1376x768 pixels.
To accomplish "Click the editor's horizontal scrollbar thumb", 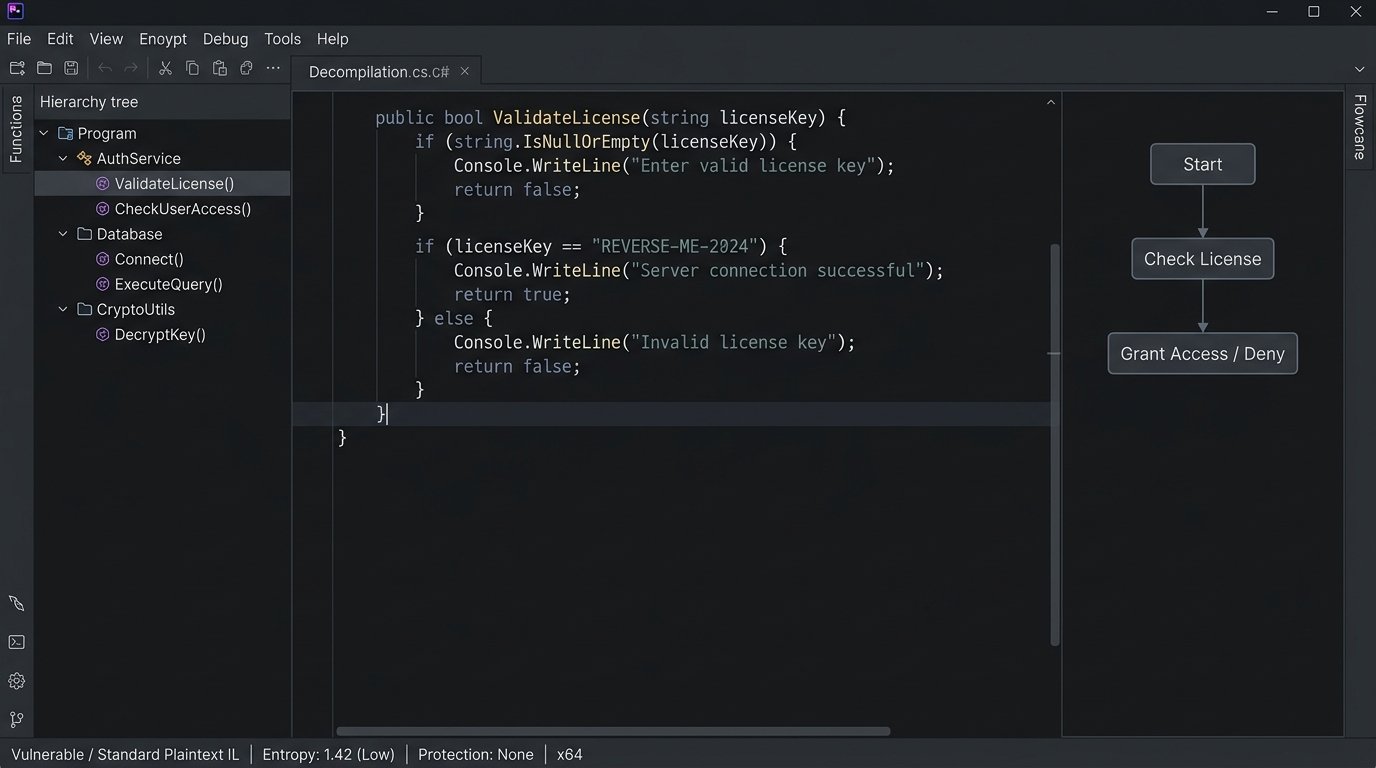I will pos(613,731).
